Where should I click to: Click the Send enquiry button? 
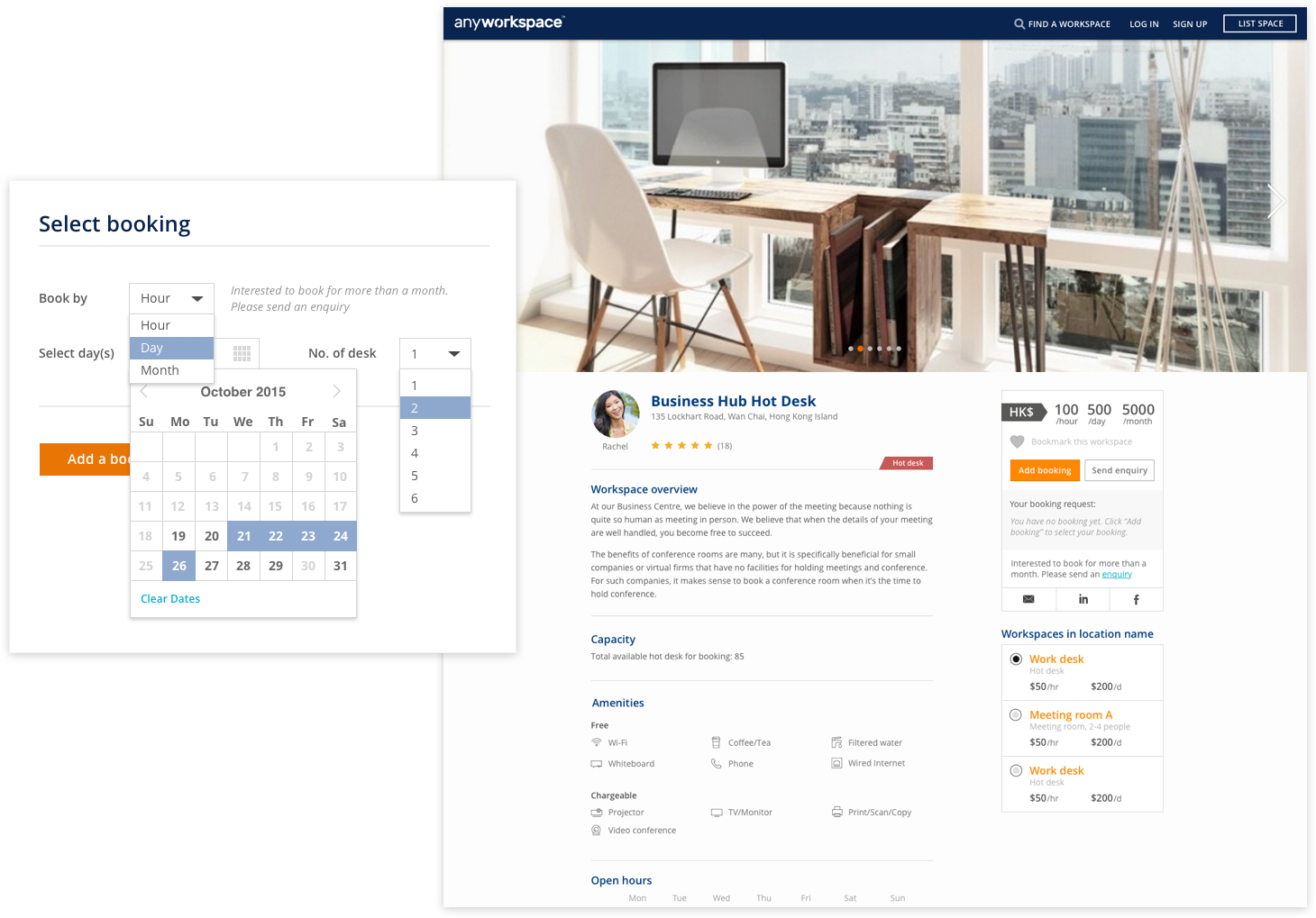tap(1120, 470)
